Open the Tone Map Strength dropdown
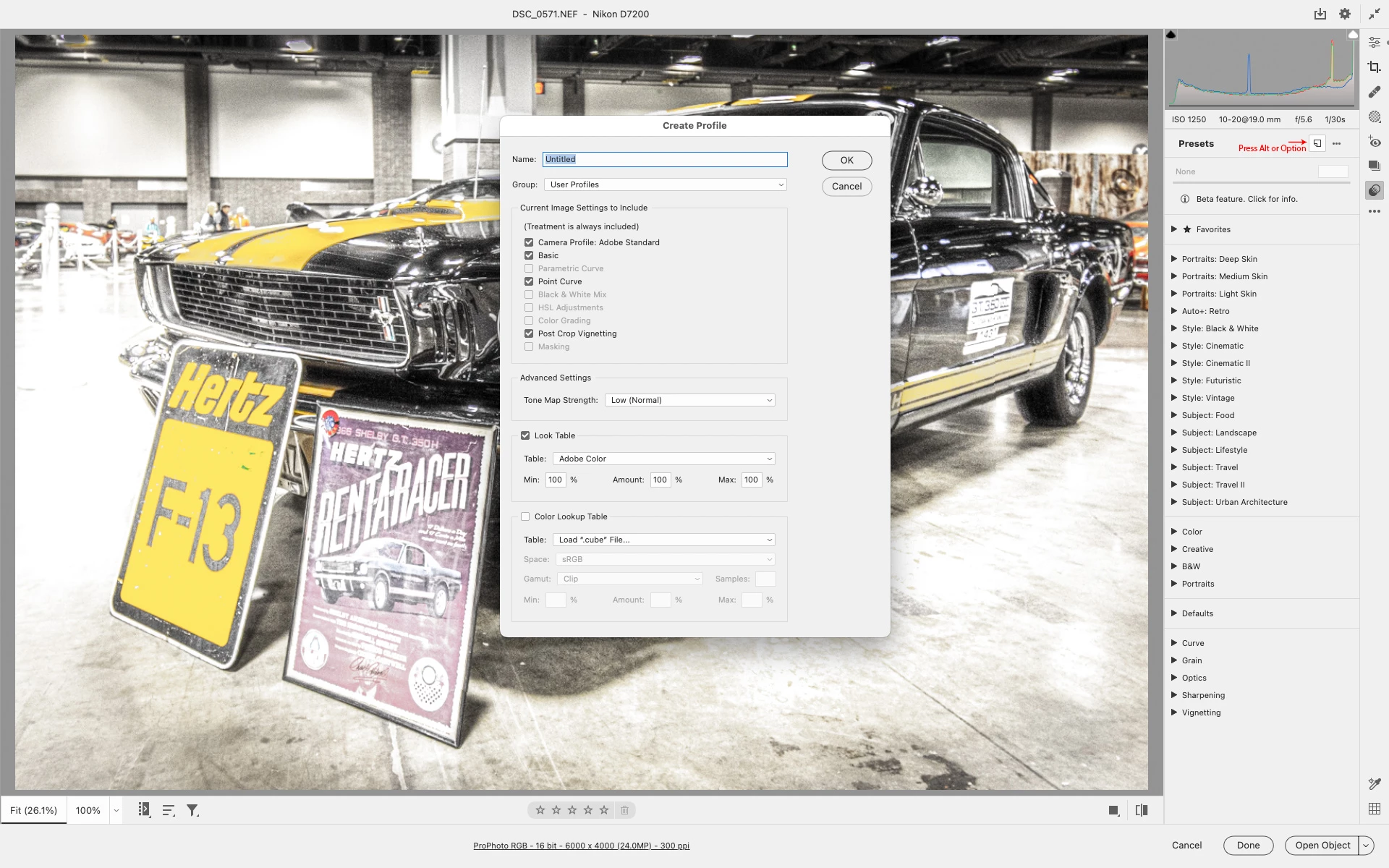1389x868 pixels. [x=690, y=400]
